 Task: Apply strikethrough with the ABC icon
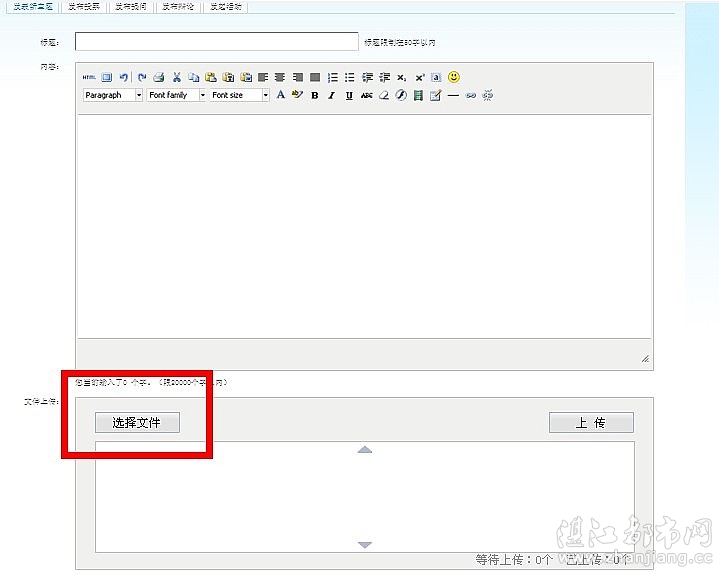(x=366, y=96)
